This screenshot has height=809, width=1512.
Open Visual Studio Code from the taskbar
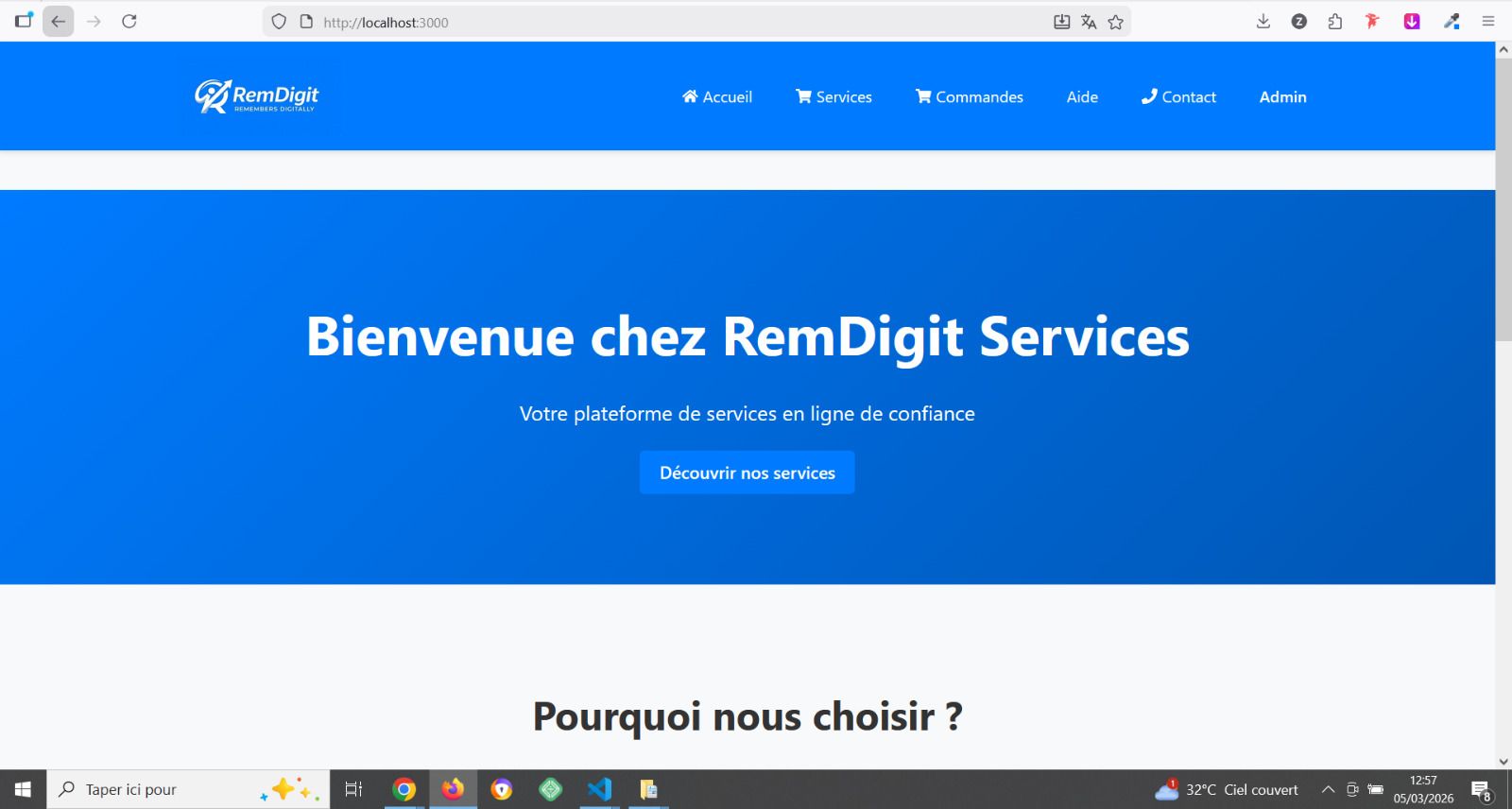(x=599, y=789)
